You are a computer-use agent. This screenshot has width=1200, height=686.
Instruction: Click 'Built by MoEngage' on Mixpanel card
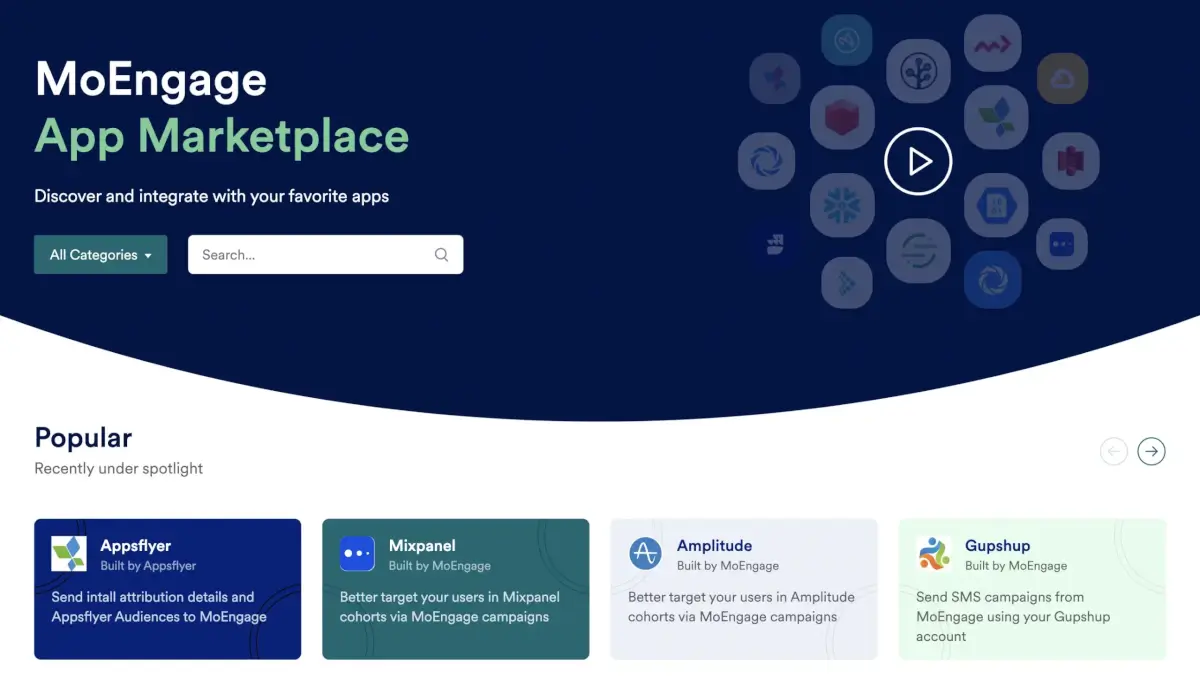point(440,566)
